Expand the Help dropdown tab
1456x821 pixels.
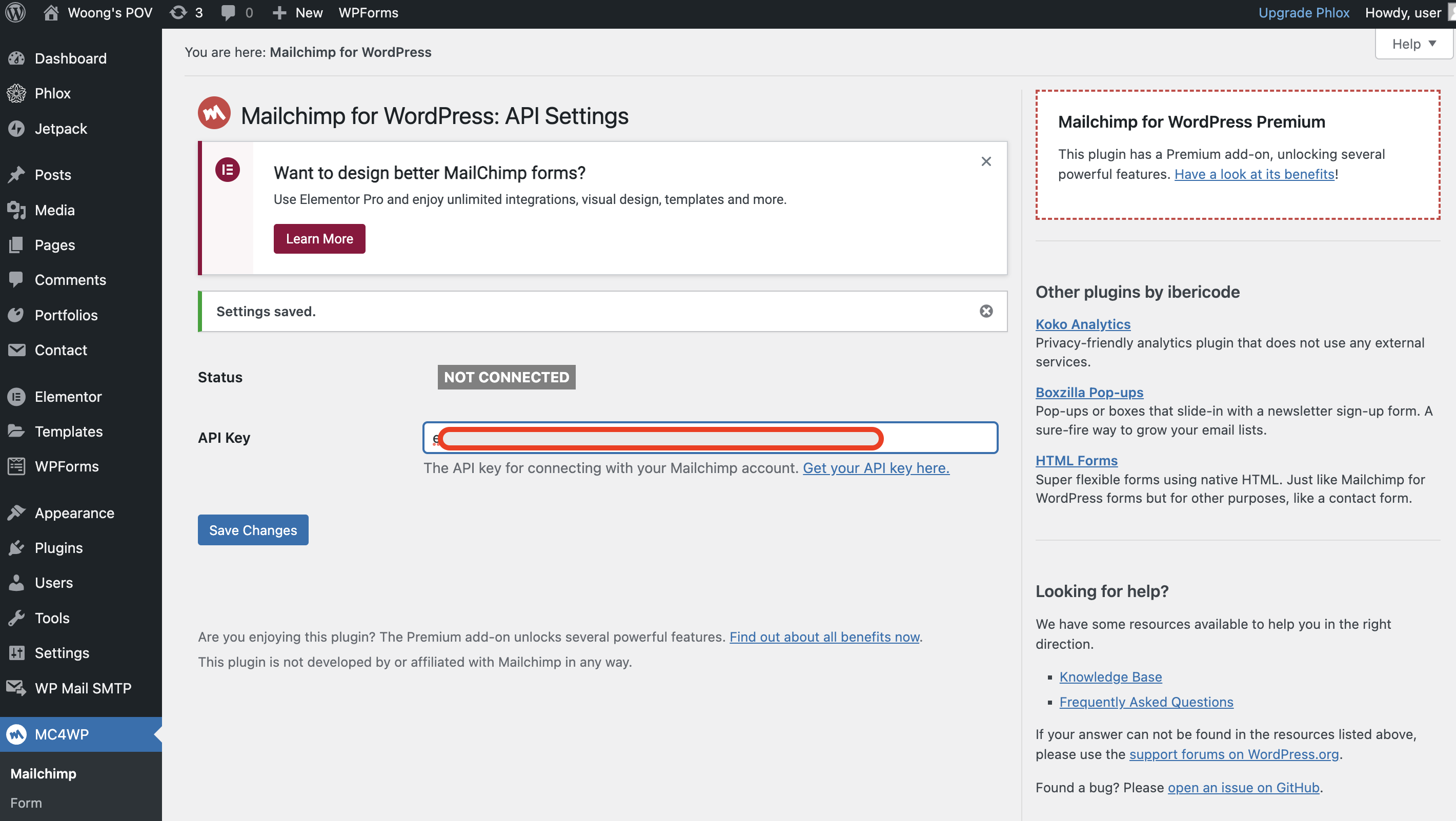point(1413,44)
